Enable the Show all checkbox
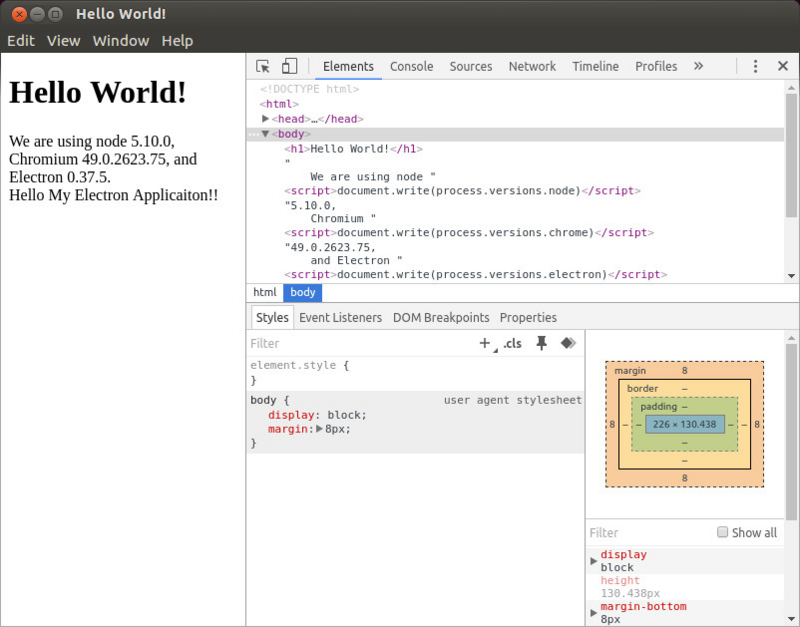Screen dimensions: 800x627 coord(723,532)
